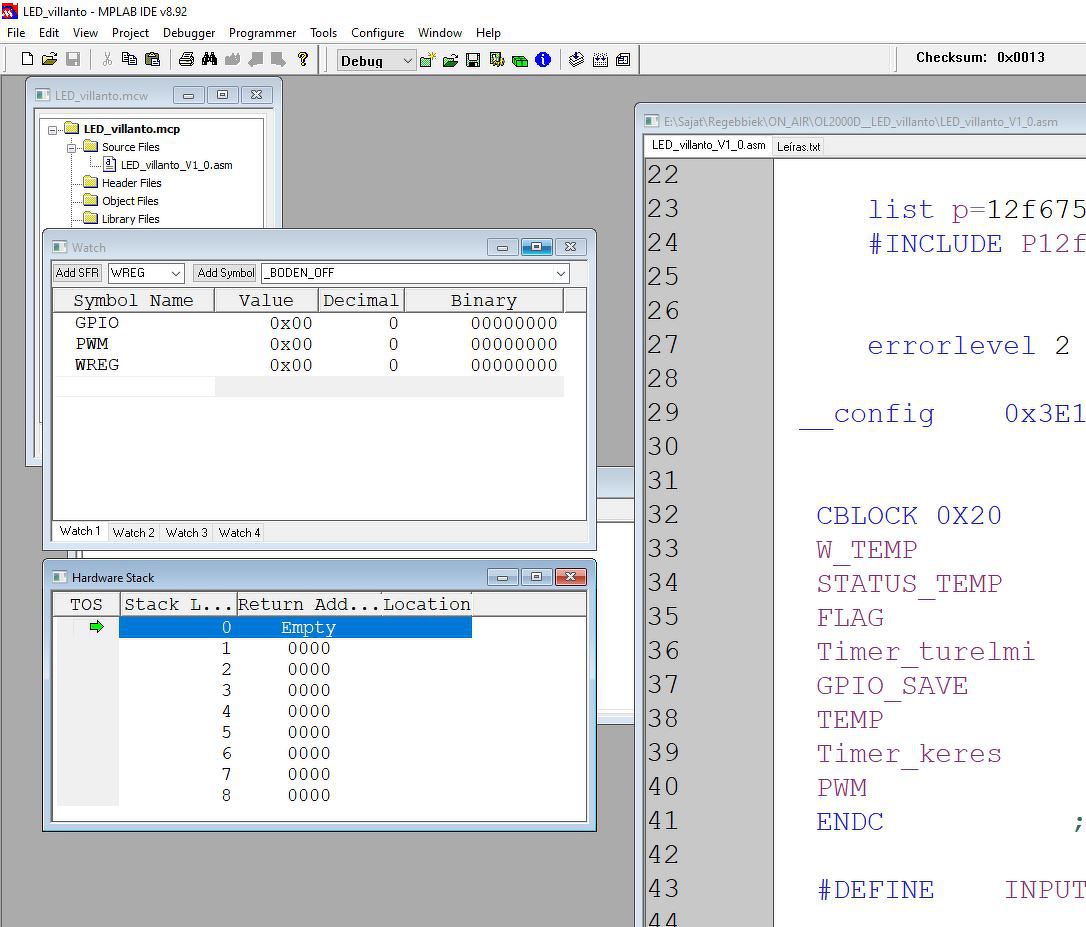Collapse the Source Files tree folder
This screenshot has width=1086, height=927.
click(72, 147)
